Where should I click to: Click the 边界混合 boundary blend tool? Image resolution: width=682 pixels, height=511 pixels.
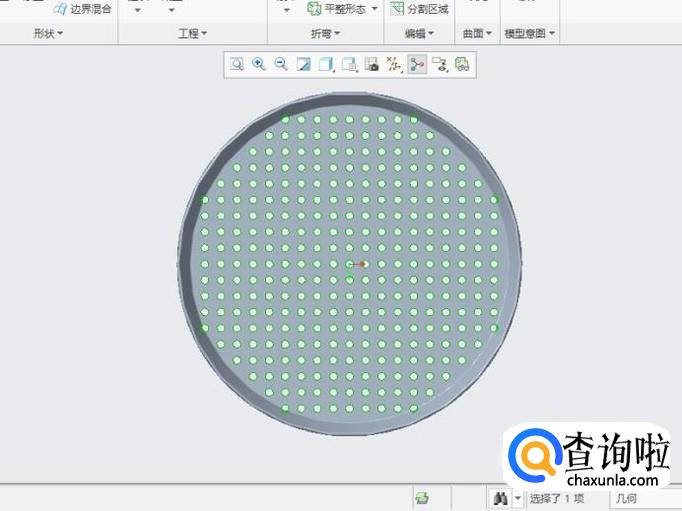point(82,9)
